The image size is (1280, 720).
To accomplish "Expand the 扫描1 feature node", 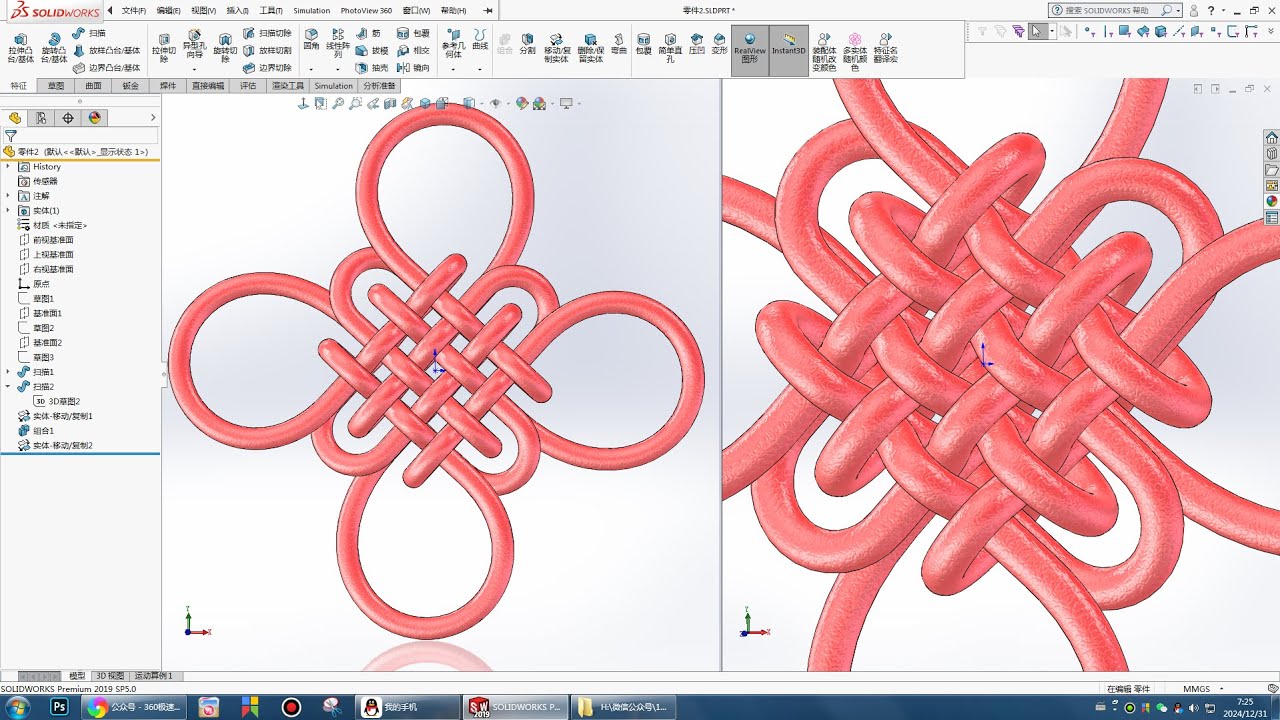I will 8,372.
